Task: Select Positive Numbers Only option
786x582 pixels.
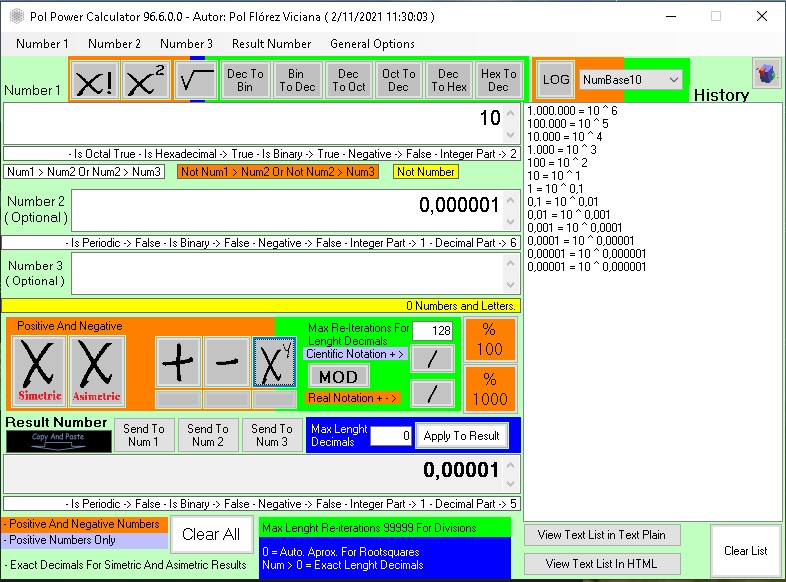Action: [x=84, y=540]
